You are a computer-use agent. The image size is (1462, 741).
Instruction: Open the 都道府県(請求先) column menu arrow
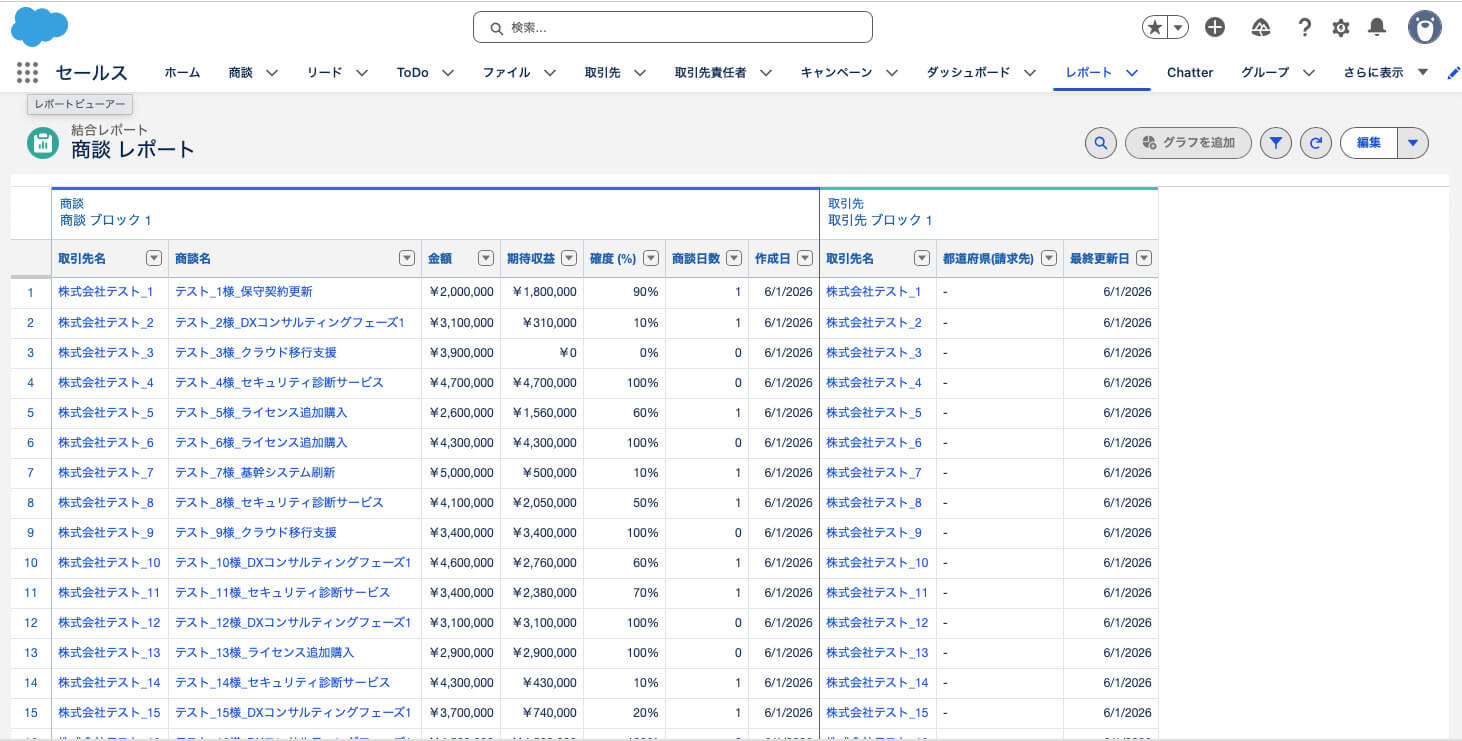[1049, 258]
